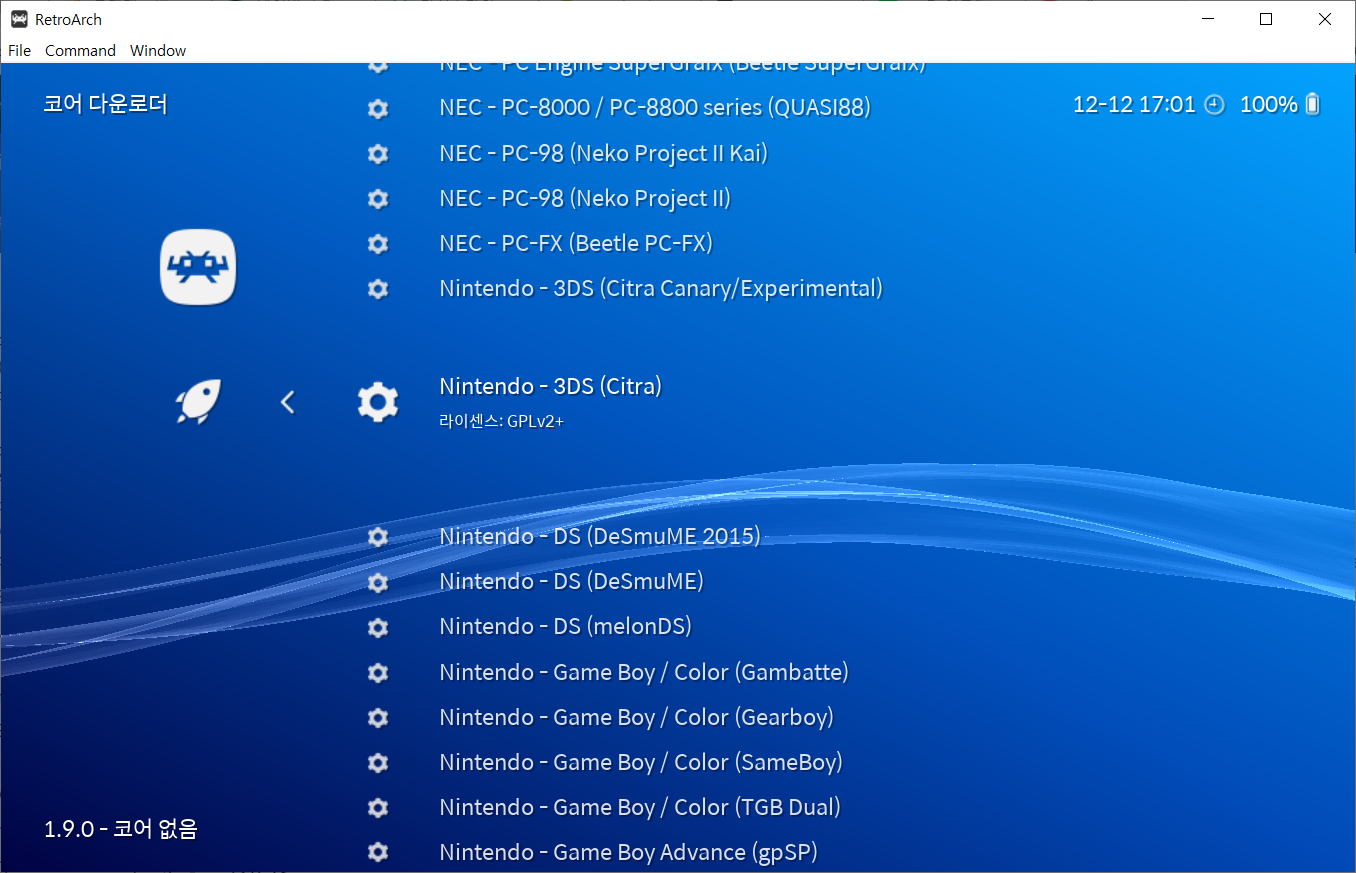
Task: Click gear icon beside Beetle PC-FX
Action: coord(378,243)
